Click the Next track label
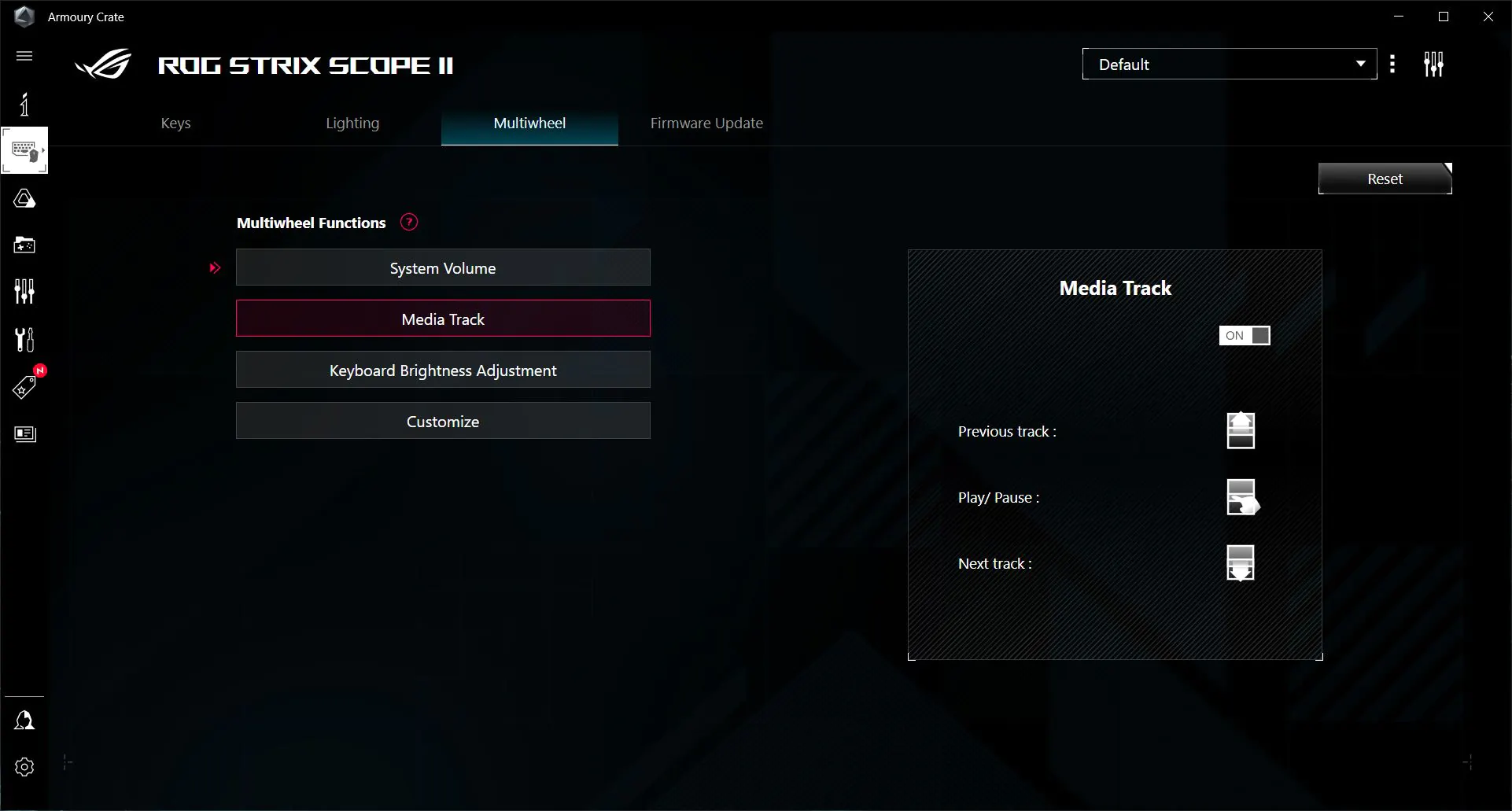 pyautogui.click(x=994, y=563)
